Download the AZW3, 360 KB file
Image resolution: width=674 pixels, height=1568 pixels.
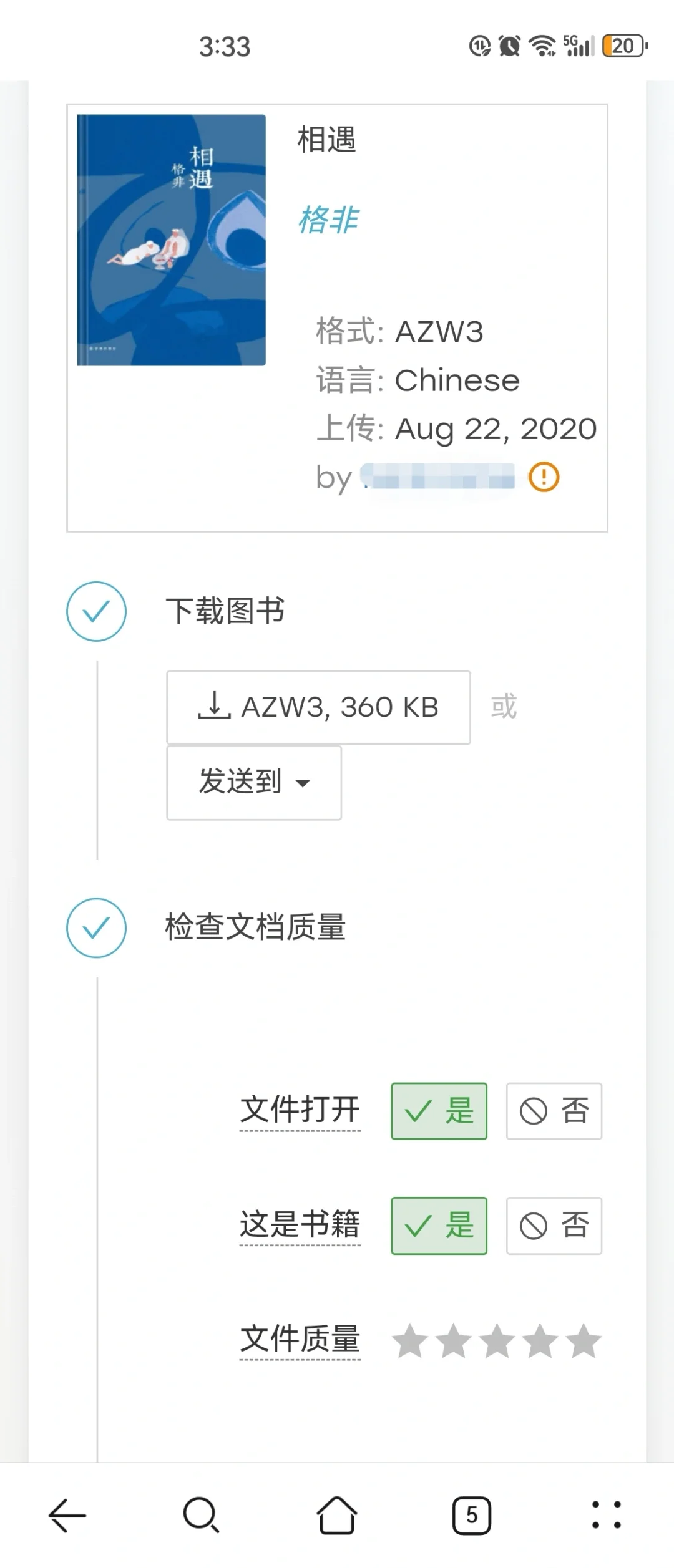pos(318,707)
